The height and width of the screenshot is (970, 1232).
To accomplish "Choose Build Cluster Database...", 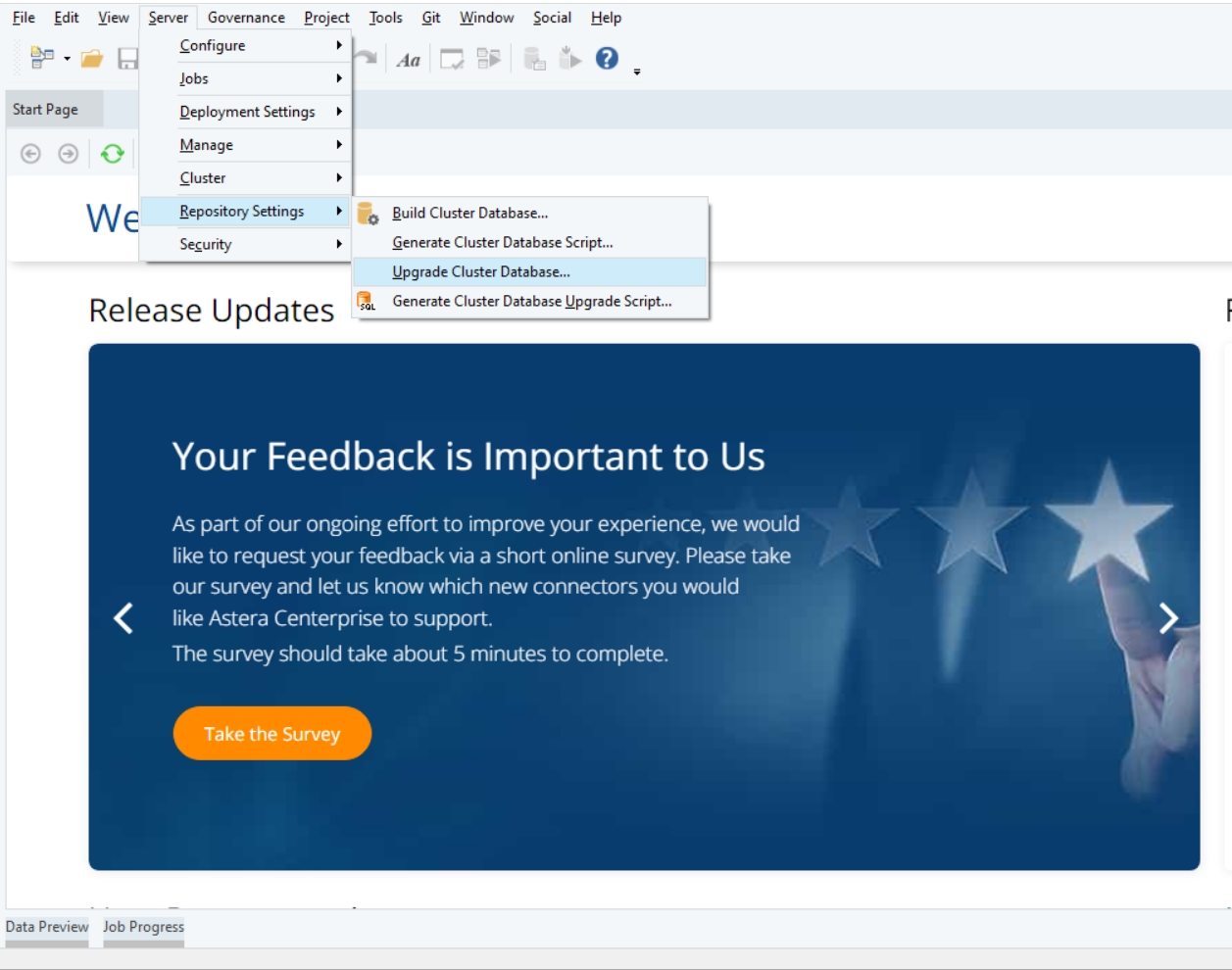I will 530,213.
